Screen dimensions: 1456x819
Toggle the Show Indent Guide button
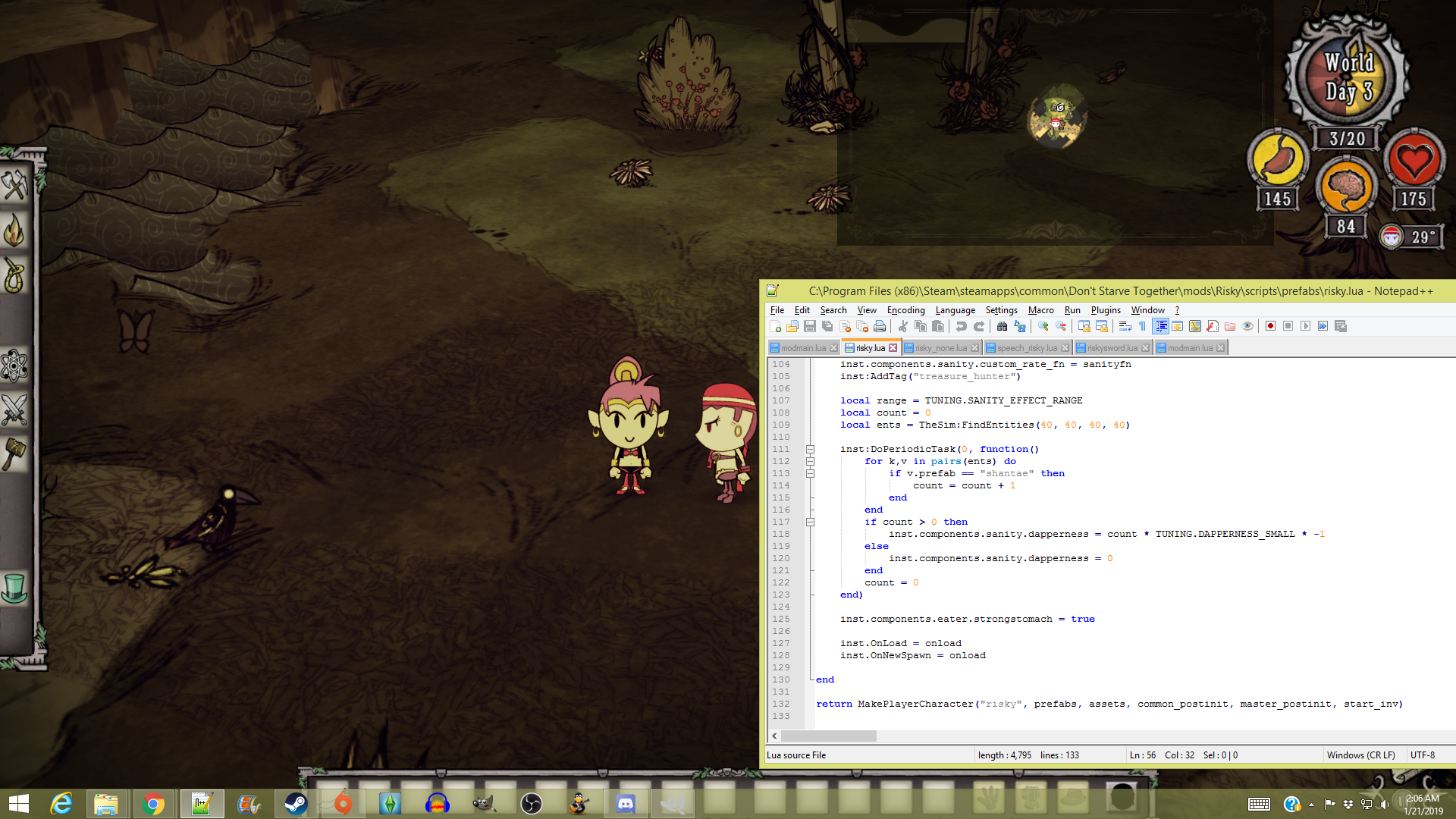1160,326
